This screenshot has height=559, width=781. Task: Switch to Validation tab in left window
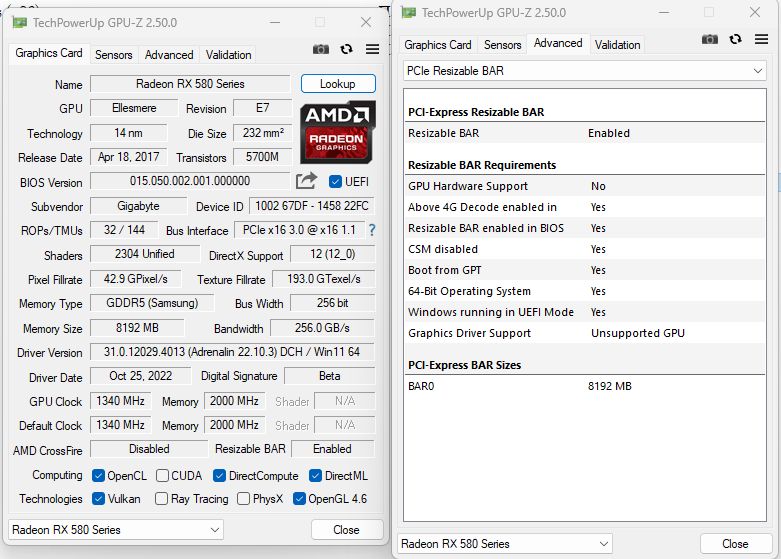coord(229,55)
